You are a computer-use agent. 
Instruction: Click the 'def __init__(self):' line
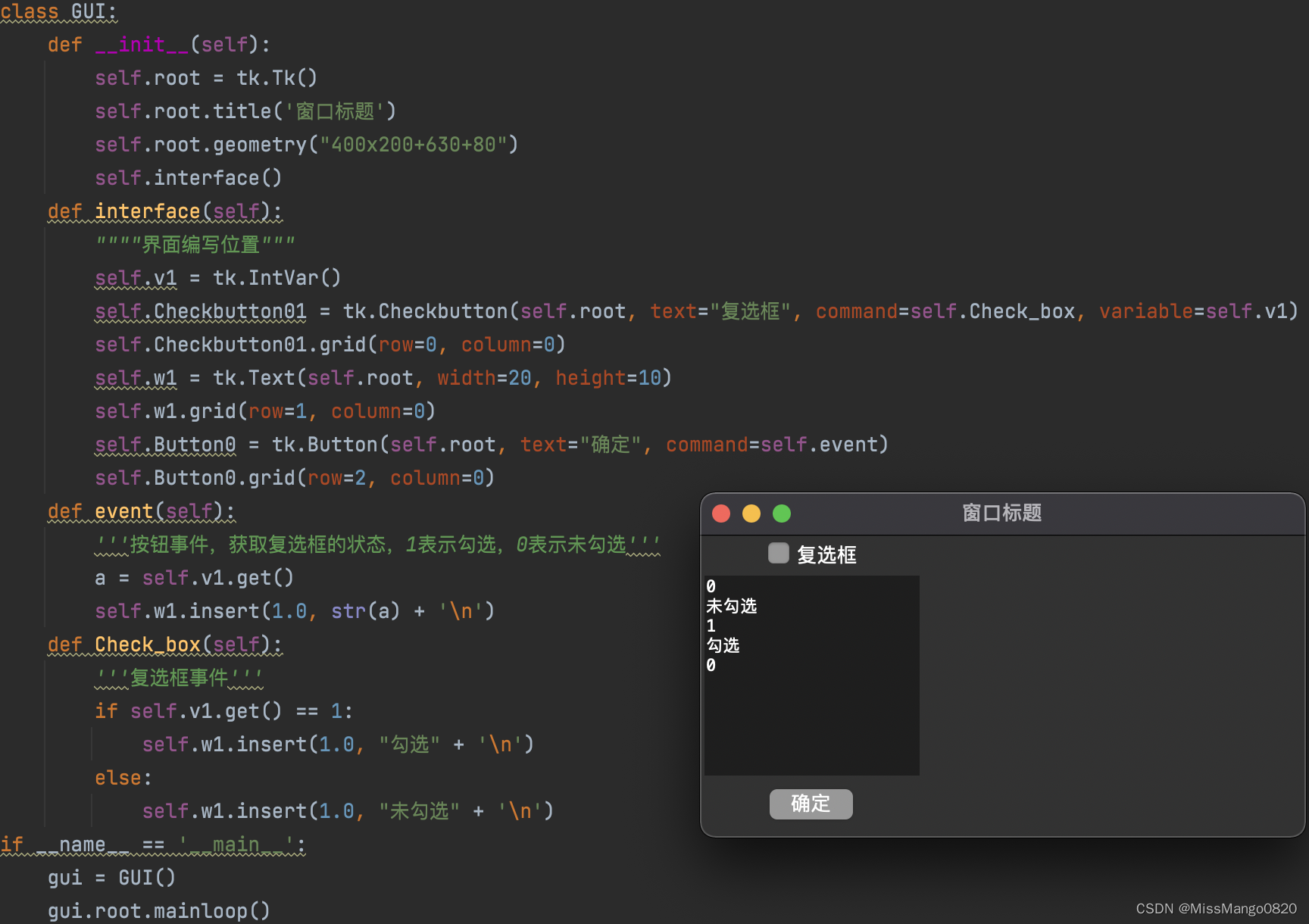pos(158,45)
